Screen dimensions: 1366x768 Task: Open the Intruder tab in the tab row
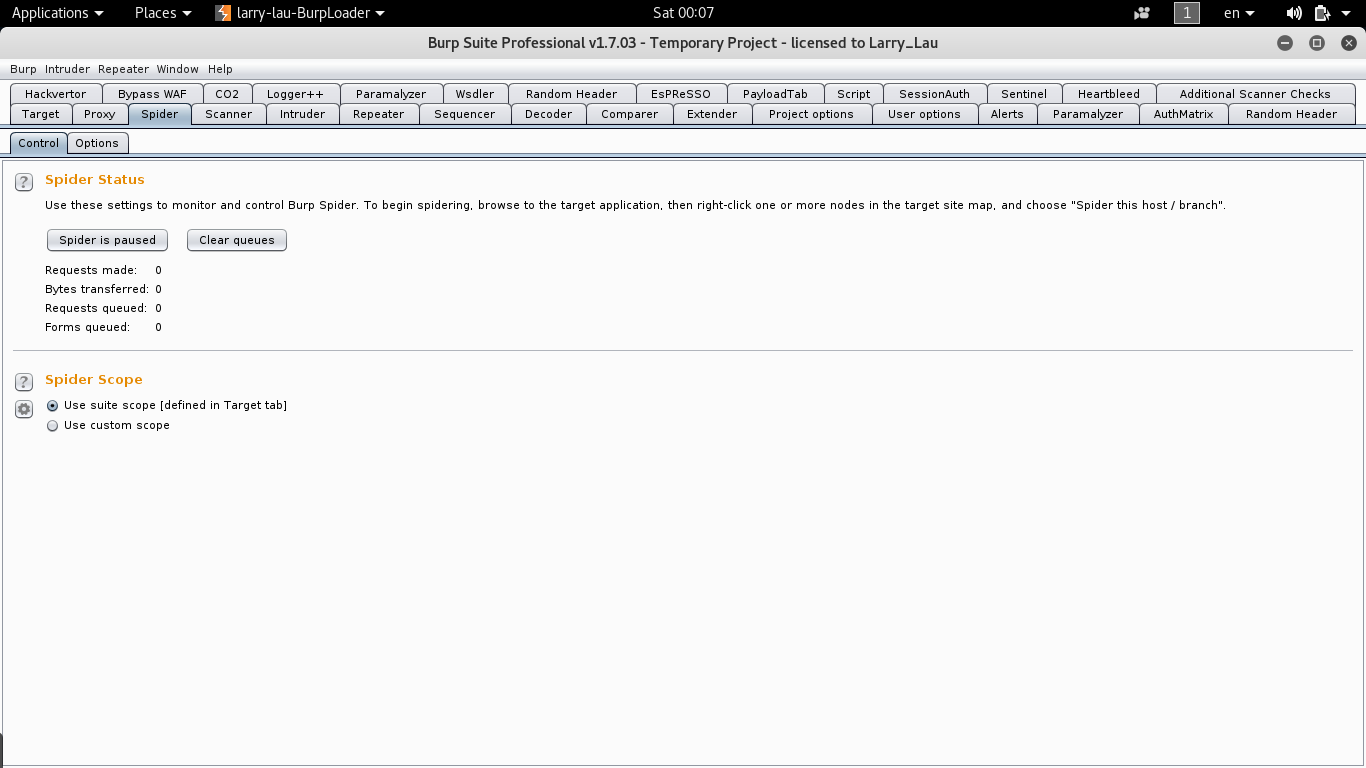[x=303, y=114]
